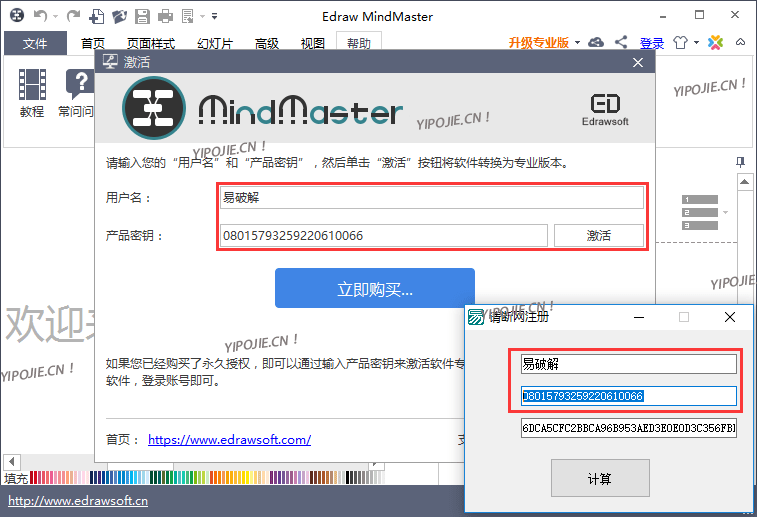The width and height of the screenshot is (757, 517).
Task: Open the theme shirt icon
Action: point(680,42)
